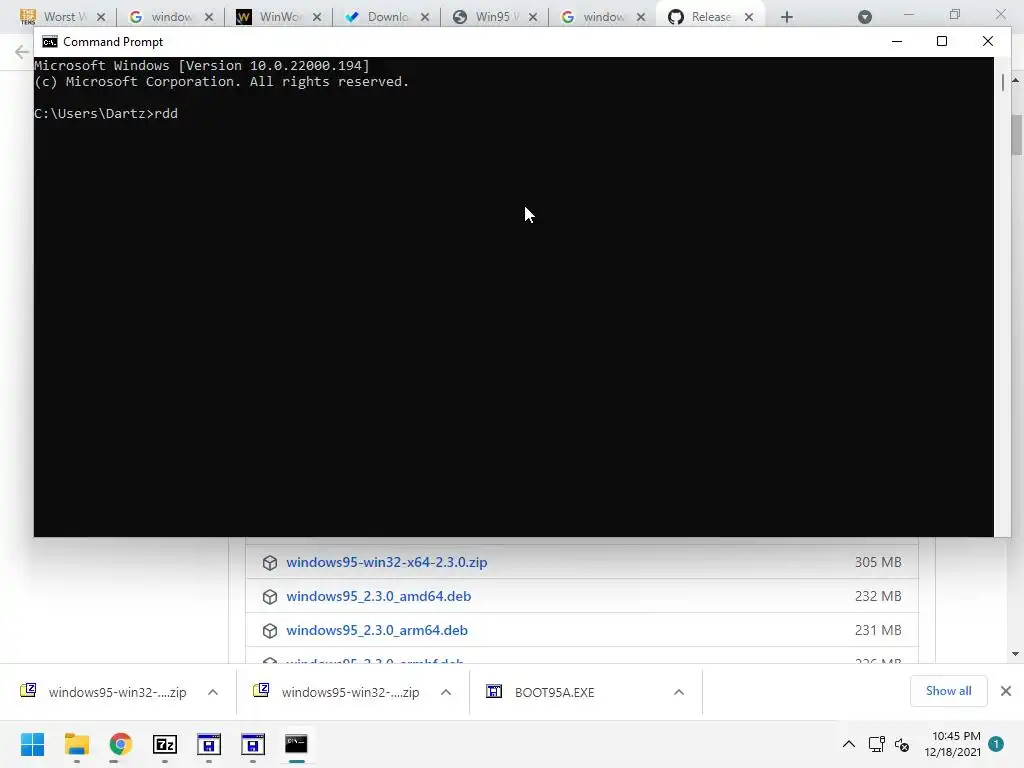Download windows95_2.3.0_amd64.deb
The width and height of the screenshot is (1024, 768).
[x=379, y=596]
